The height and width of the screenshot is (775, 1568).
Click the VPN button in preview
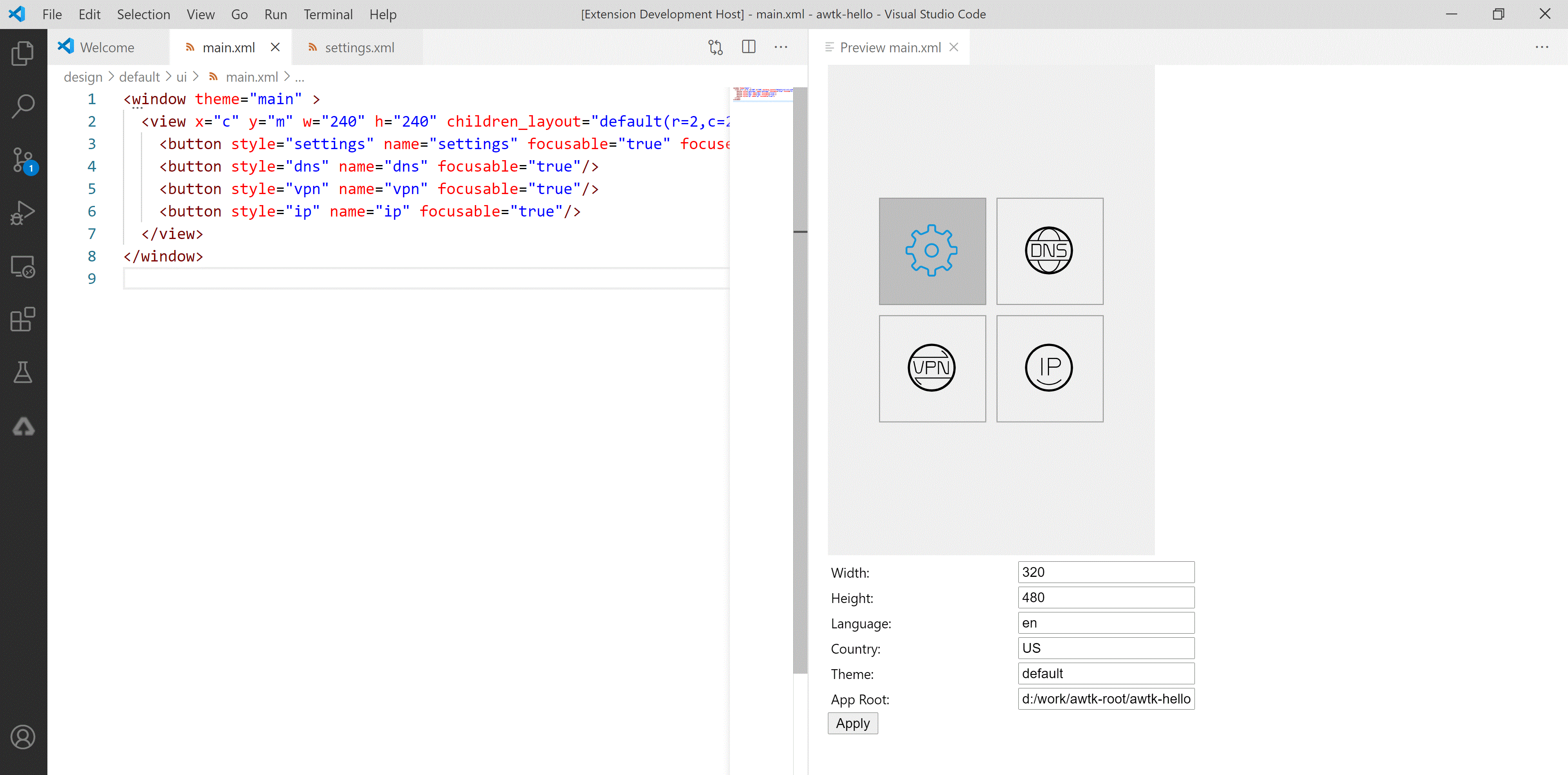(x=932, y=368)
